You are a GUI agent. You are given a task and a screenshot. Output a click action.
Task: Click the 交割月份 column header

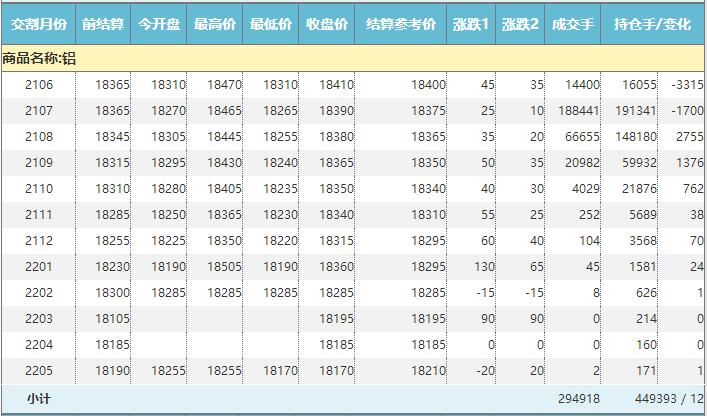click(38, 23)
